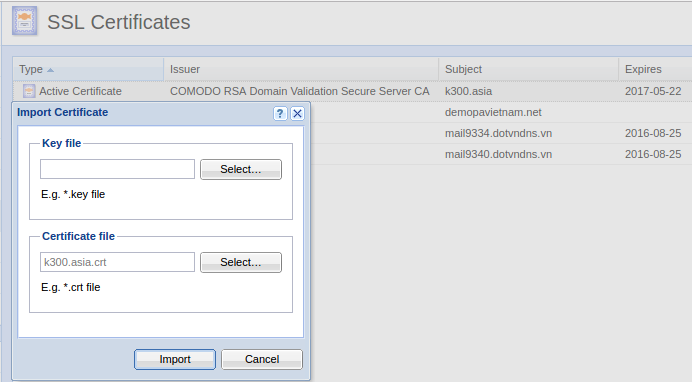Focus the Certificate file field showing k300.asia.crt
This screenshot has height=382, width=692.
(117, 262)
